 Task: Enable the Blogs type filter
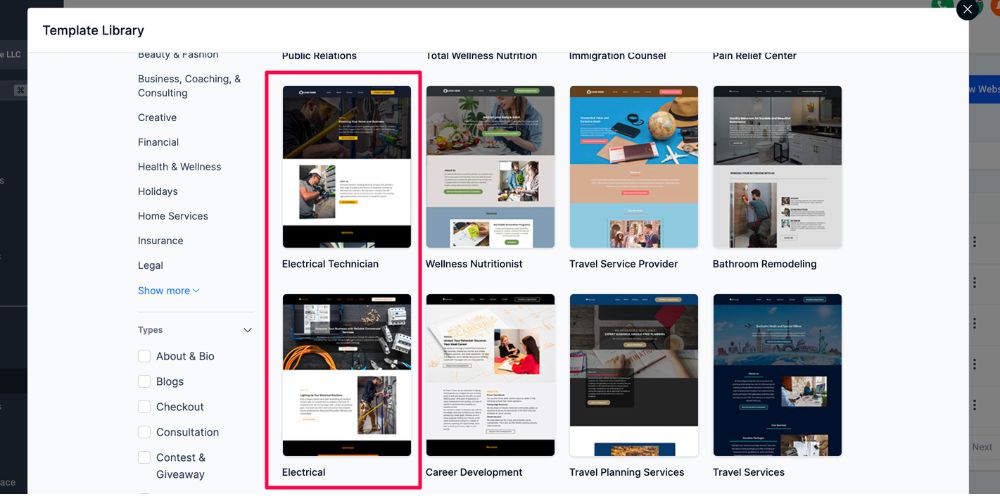[x=145, y=382]
